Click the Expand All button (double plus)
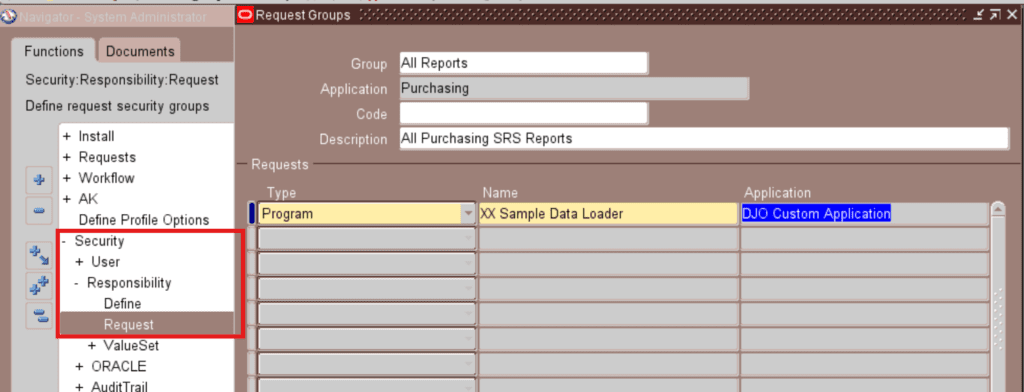The height and width of the screenshot is (392, 1024). coord(39,286)
